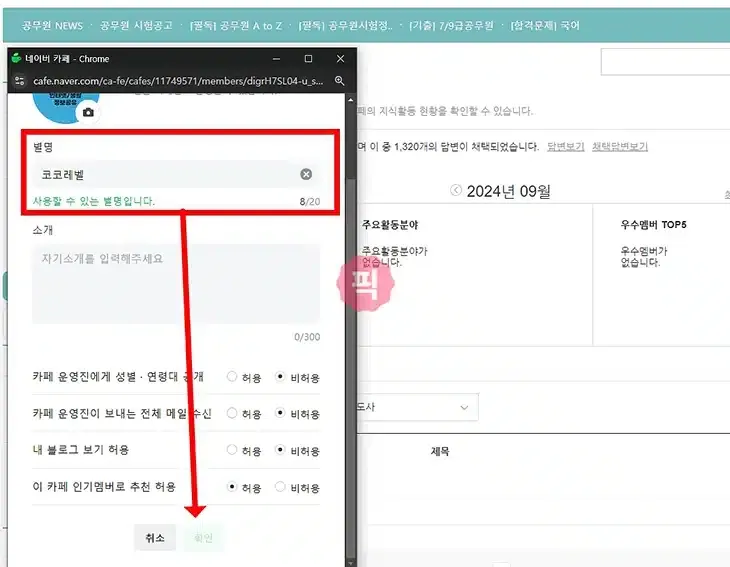This screenshot has height=567, width=730.
Task: Maximize the Naver Cafe popup window
Action: point(308,59)
